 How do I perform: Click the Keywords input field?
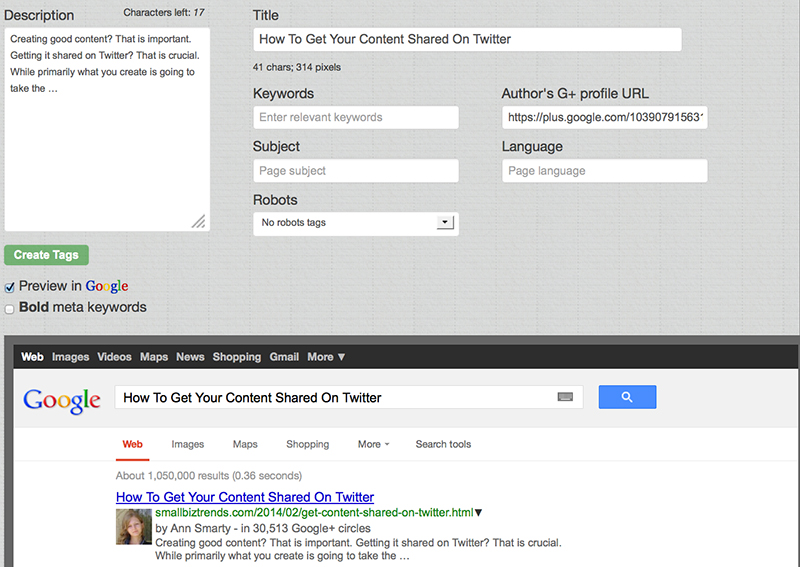click(x=356, y=117)
